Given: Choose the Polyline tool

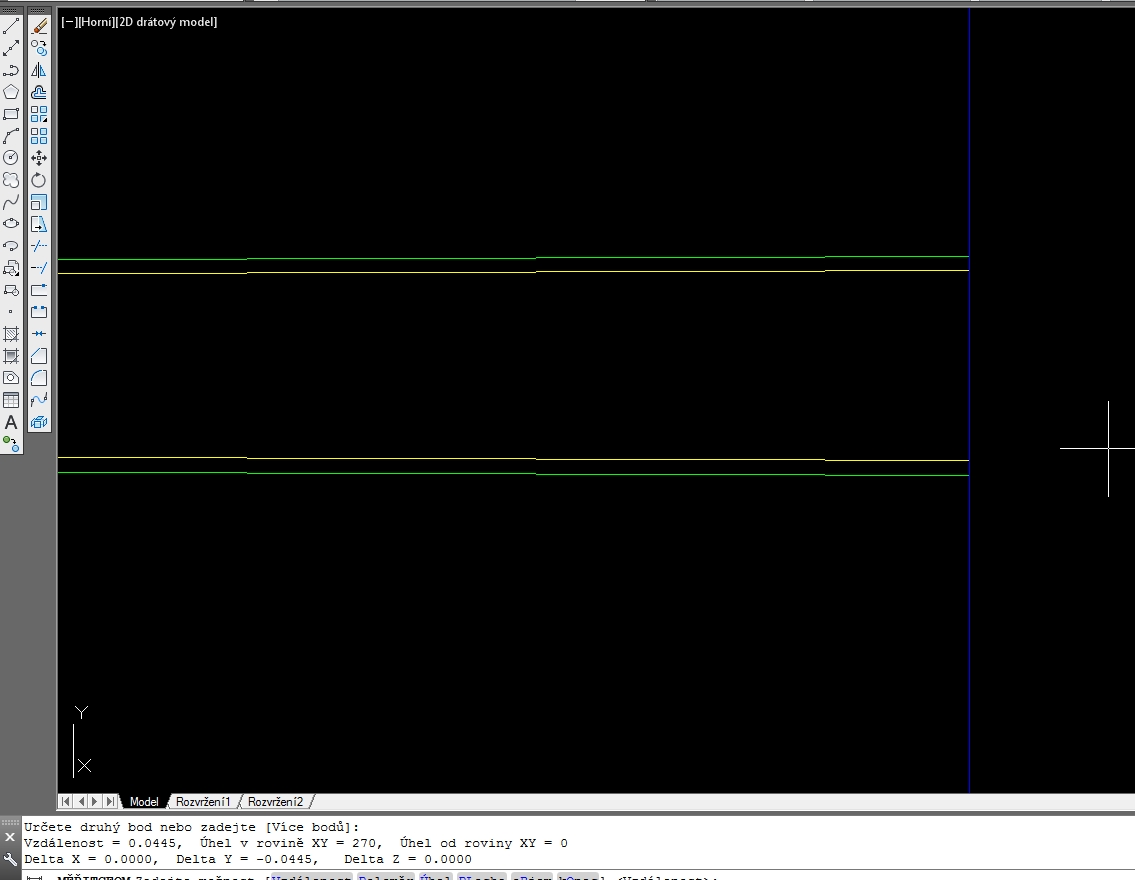Looking at the screenshot, I should point(11,70).
